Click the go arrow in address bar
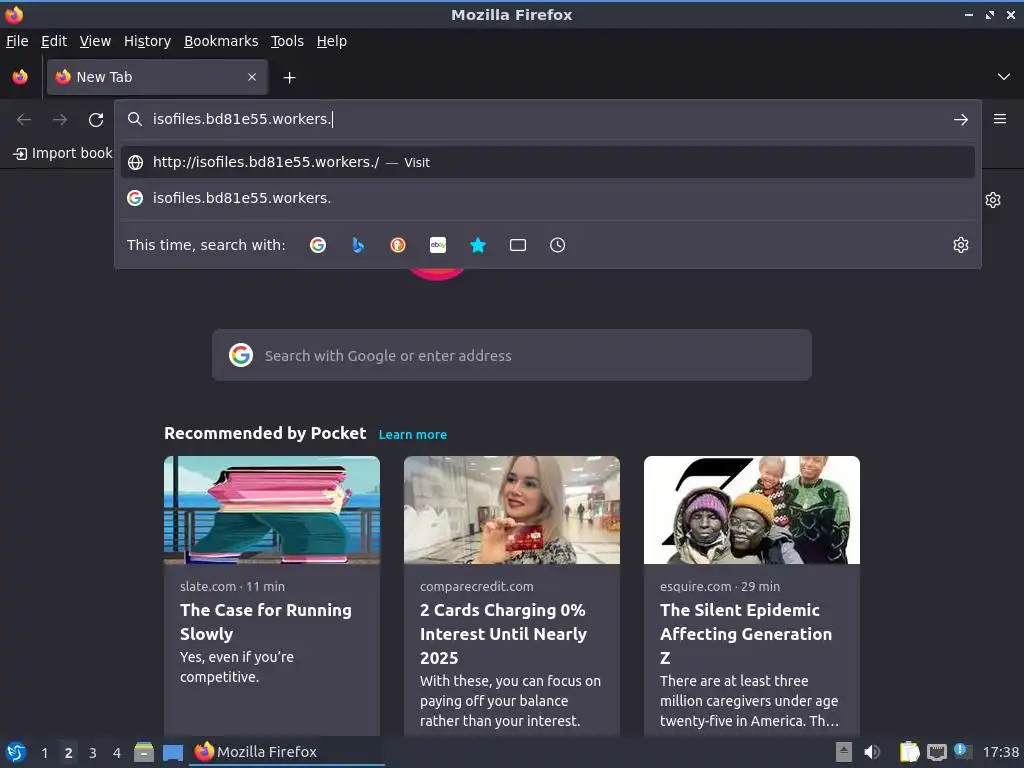Screen dimensions: 1024x768 (961, 120)
